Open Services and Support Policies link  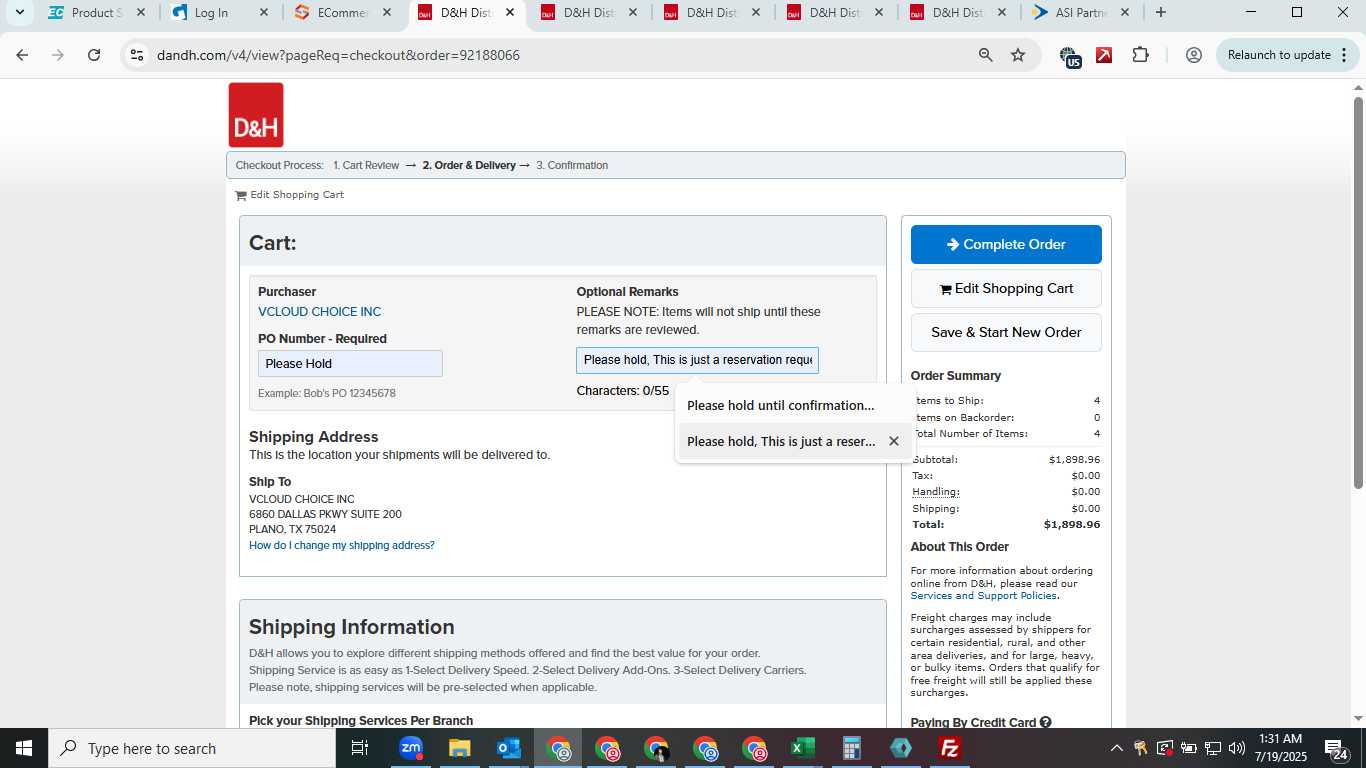coord(983,596)
